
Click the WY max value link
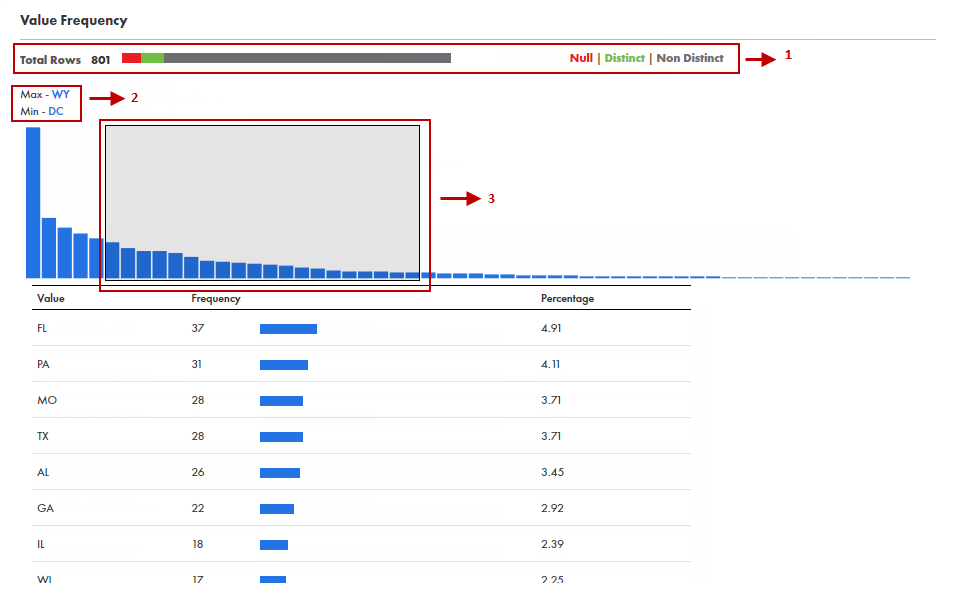(x=60, y=95)
